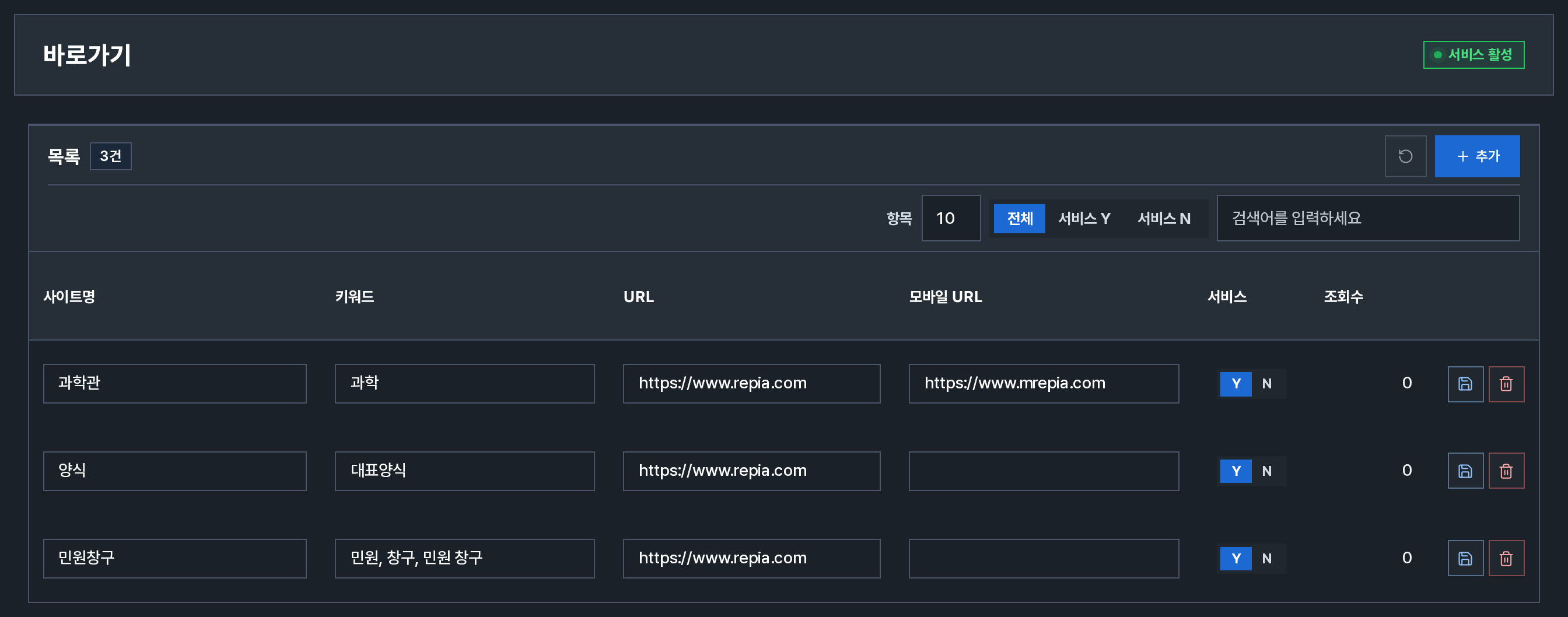The height and width of the screenshot is (617, 1568).
Task: Set 과학관 service to N
Action: (x=1266, y=384)
